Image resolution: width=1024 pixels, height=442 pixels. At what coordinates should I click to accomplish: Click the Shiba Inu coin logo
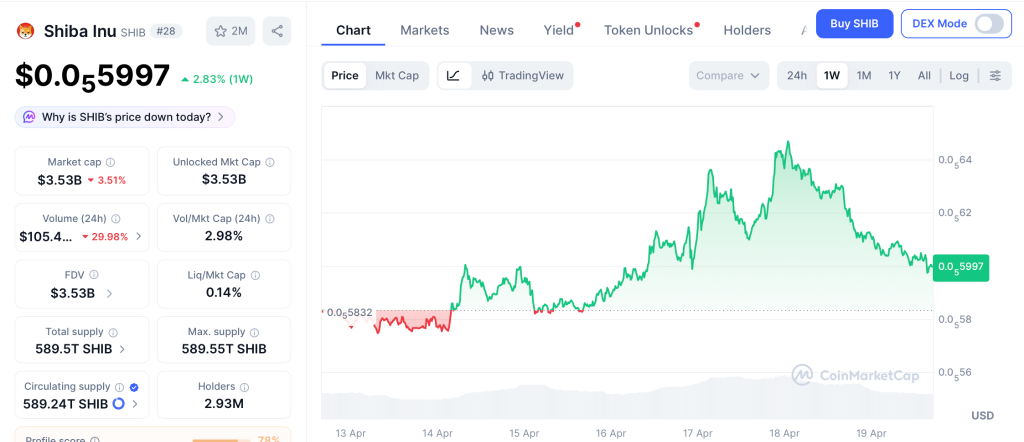25,31
